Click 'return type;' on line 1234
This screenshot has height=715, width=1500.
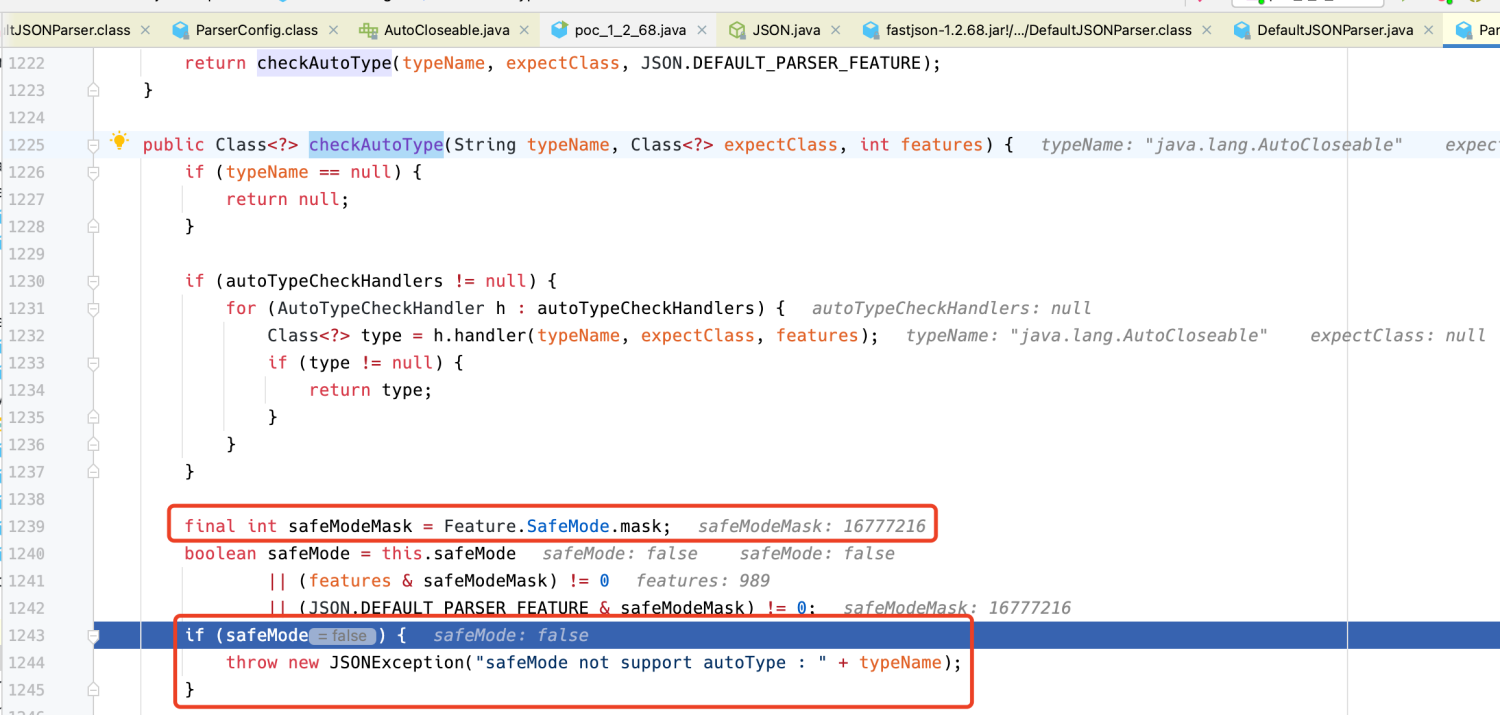click(x=371, y=390)
